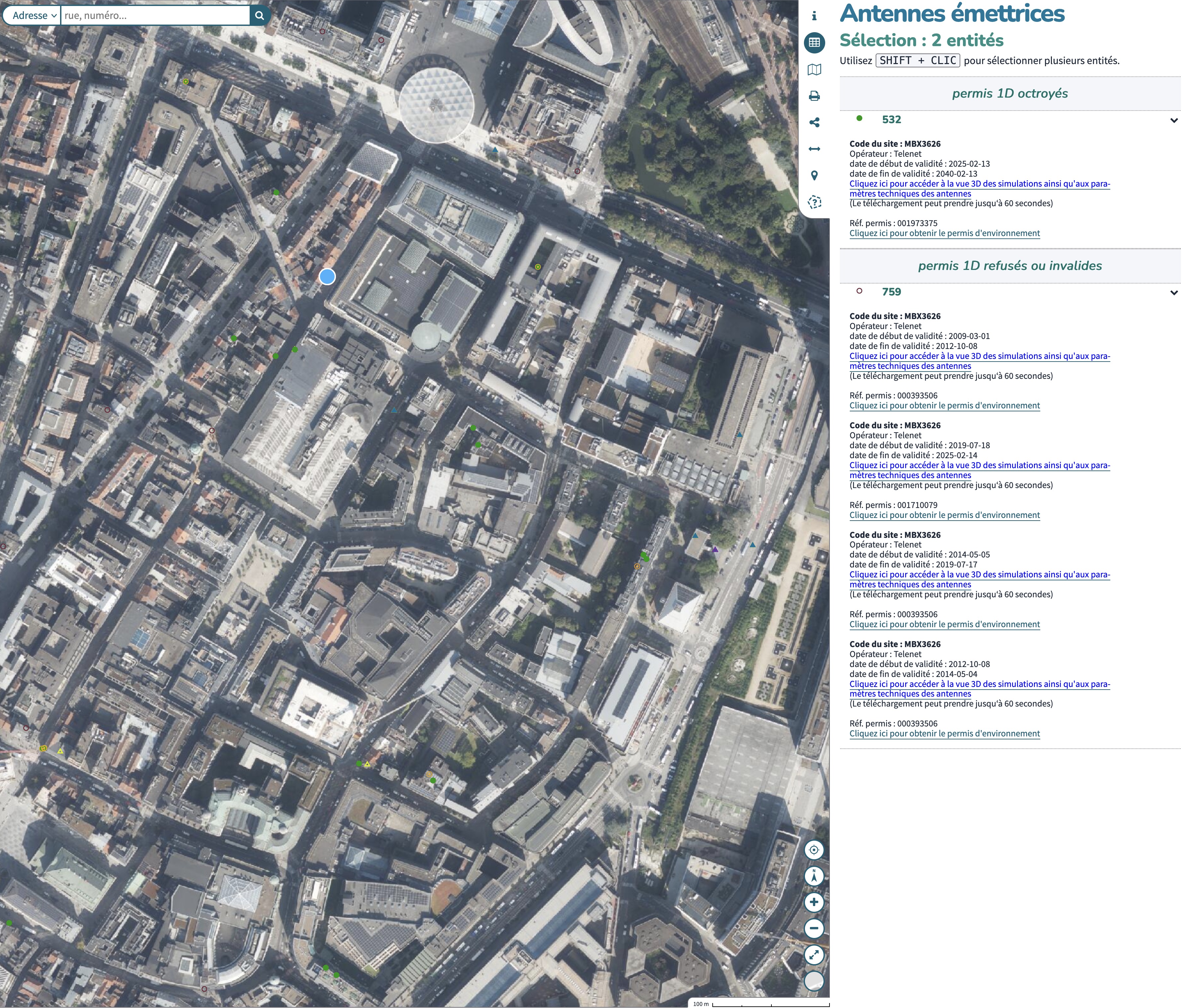The height and width of the screenshot is (1008, 1187).
Task: Collapse the 759 entity section
Action: (1174, 293)
